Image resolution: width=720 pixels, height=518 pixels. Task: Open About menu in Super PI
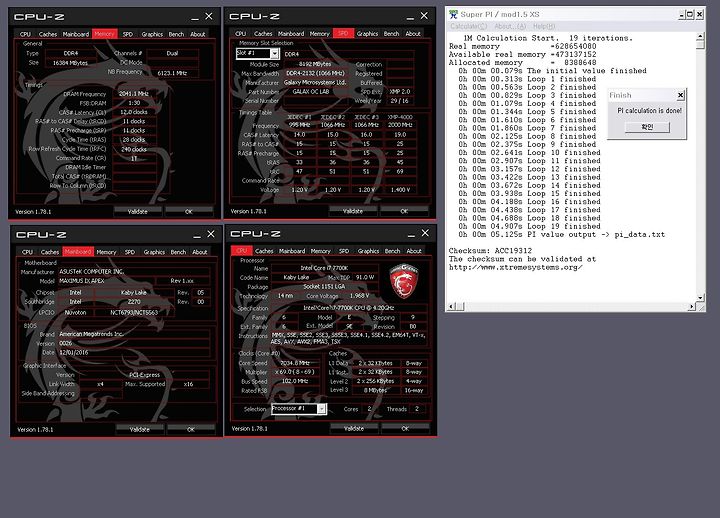[x=510, y=26]
